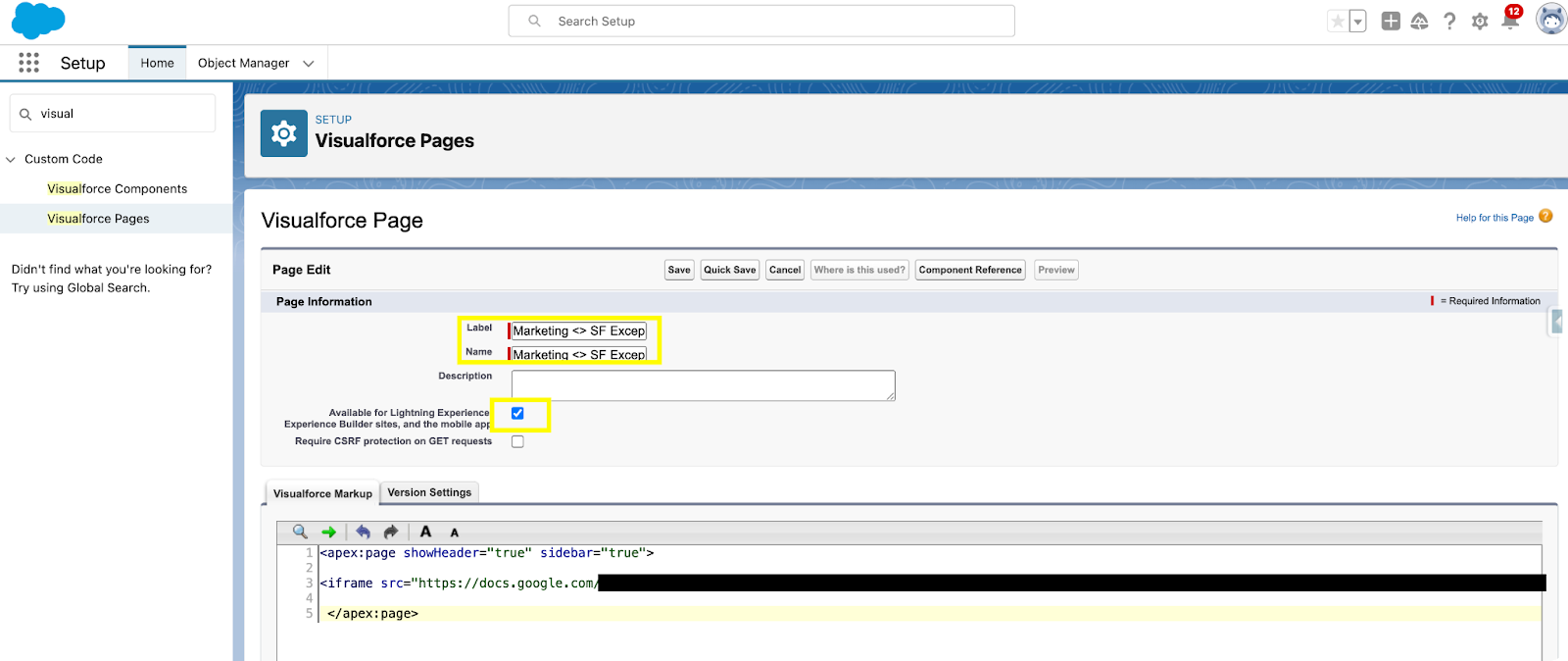Switch to the Visualforce Markup tab
1568x661 pixels.
[x=322, y=493]
